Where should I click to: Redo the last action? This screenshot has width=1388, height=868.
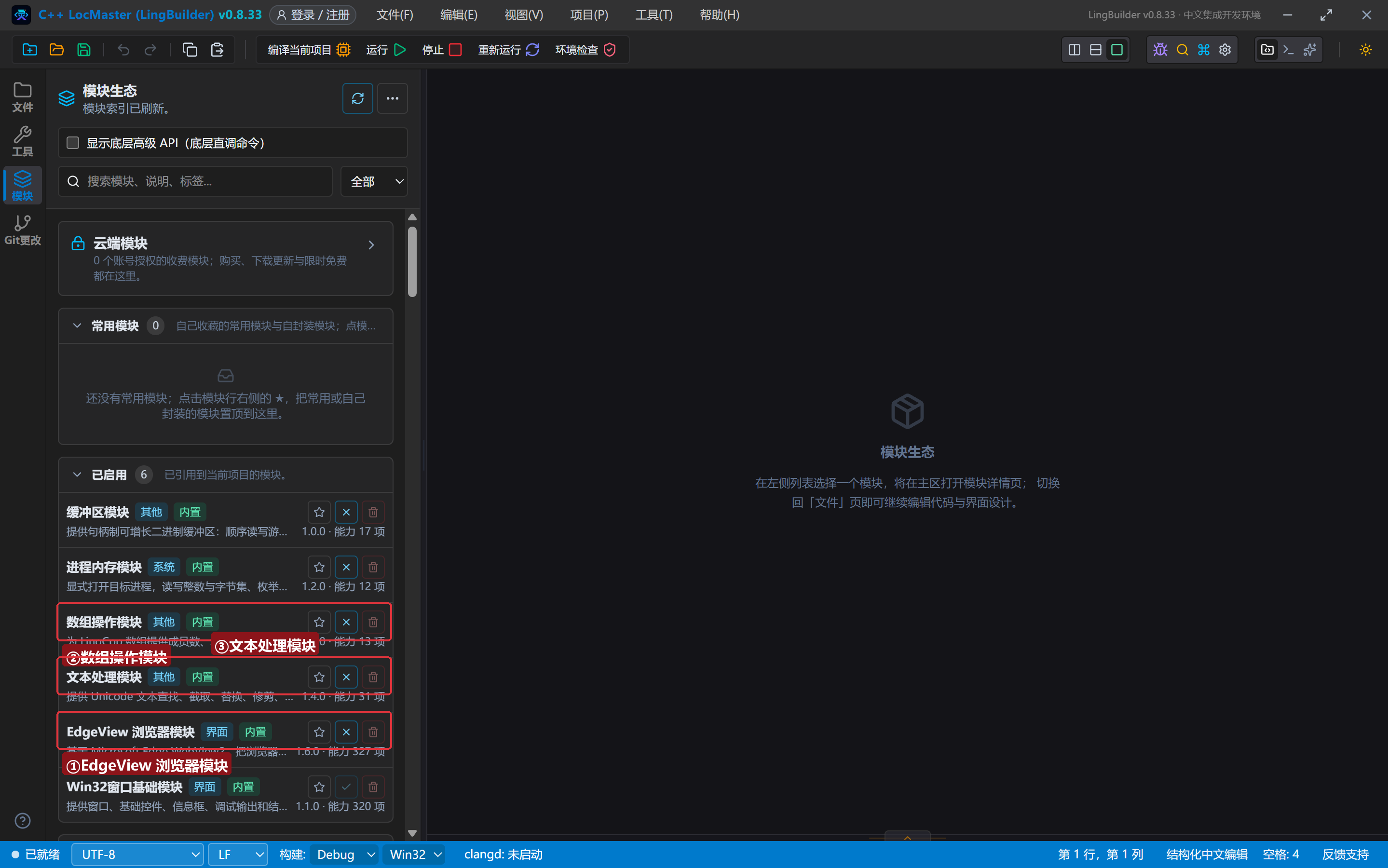coord(150,50)
